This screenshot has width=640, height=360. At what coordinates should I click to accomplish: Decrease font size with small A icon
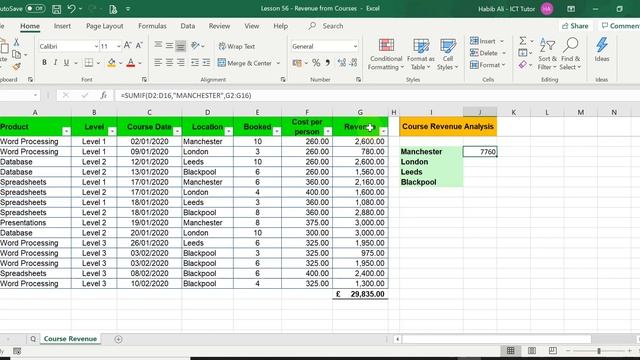click(139, 46)
